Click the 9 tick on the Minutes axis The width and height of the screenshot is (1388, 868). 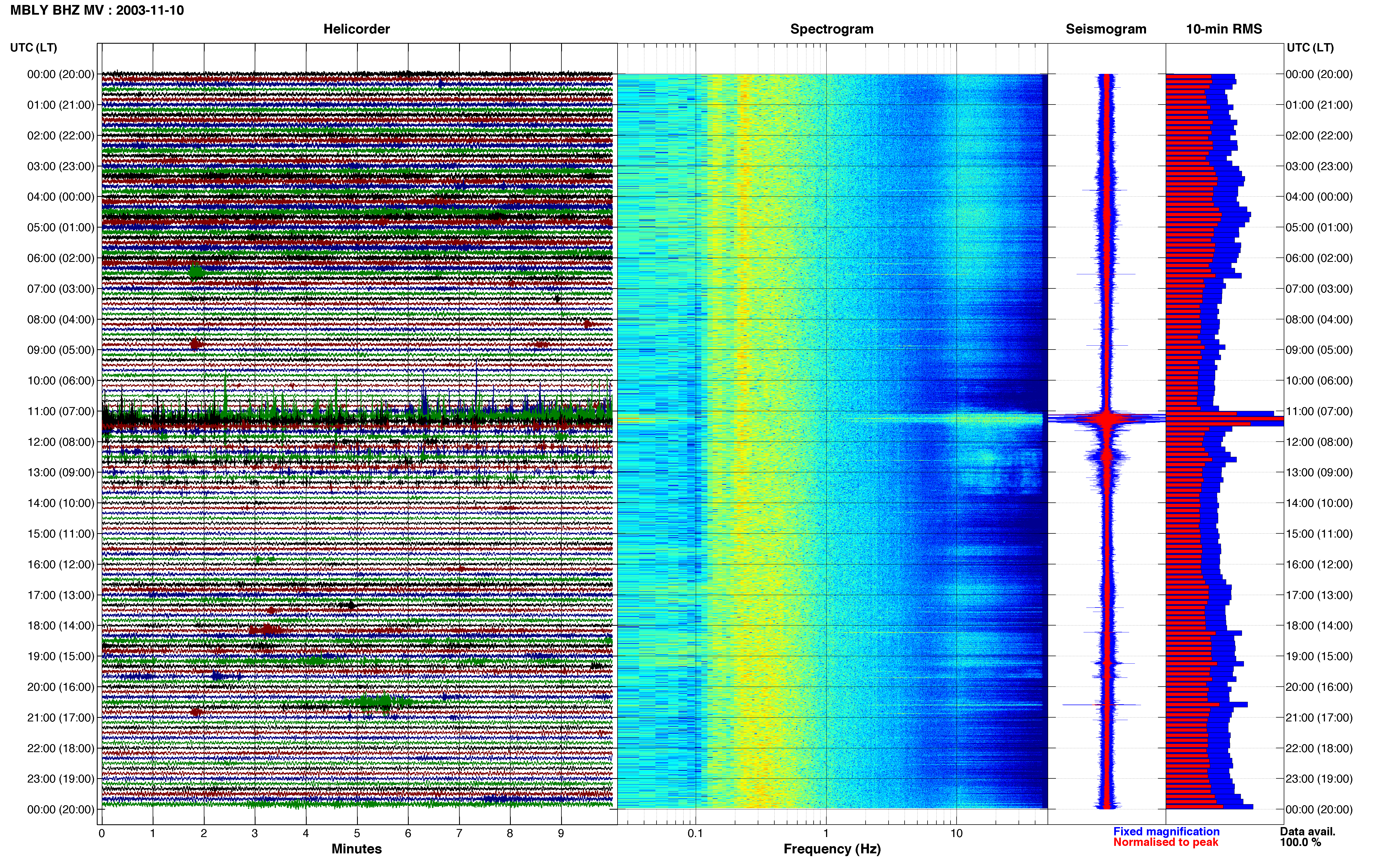[561, 833]
